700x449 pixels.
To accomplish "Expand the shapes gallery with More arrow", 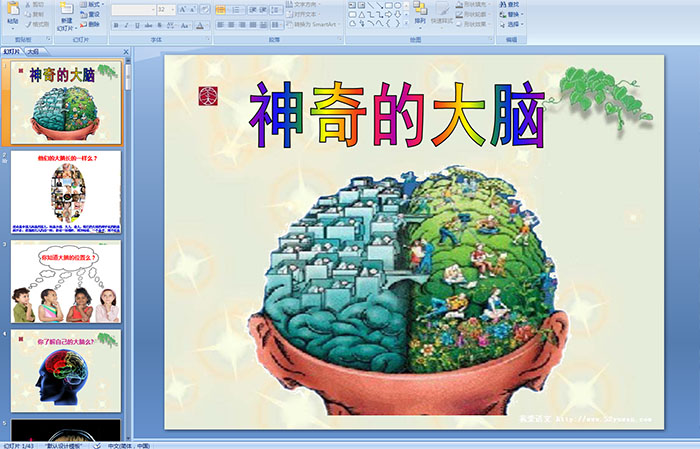I will point(406,23).
